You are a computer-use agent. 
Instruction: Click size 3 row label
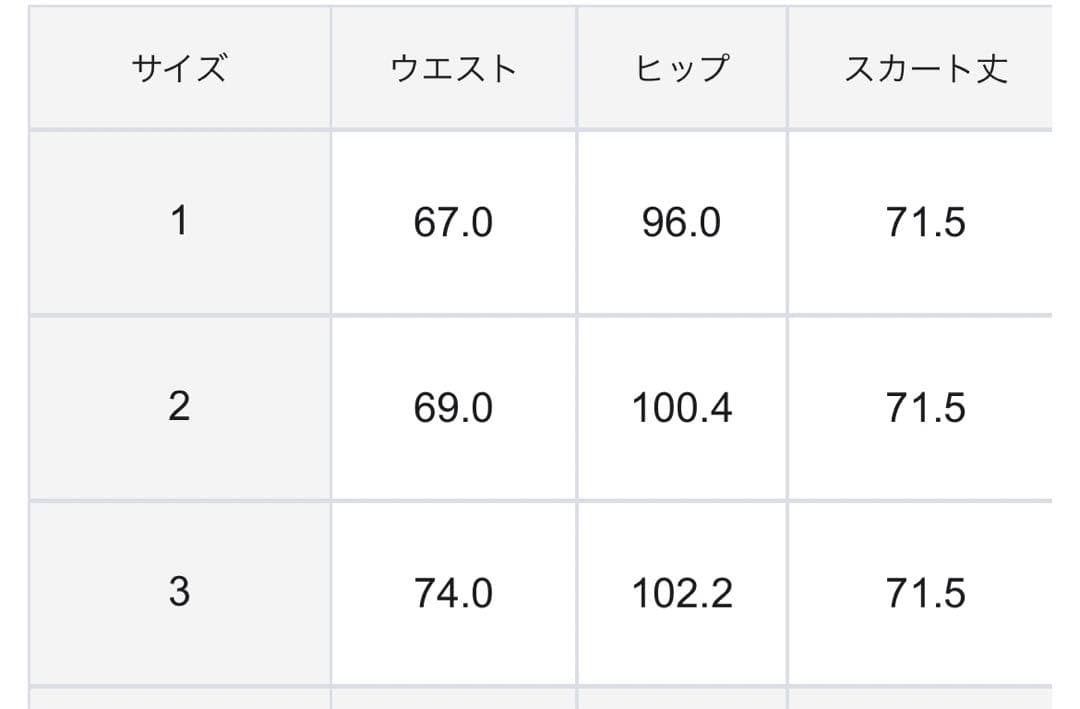click(x=179, y=592)
